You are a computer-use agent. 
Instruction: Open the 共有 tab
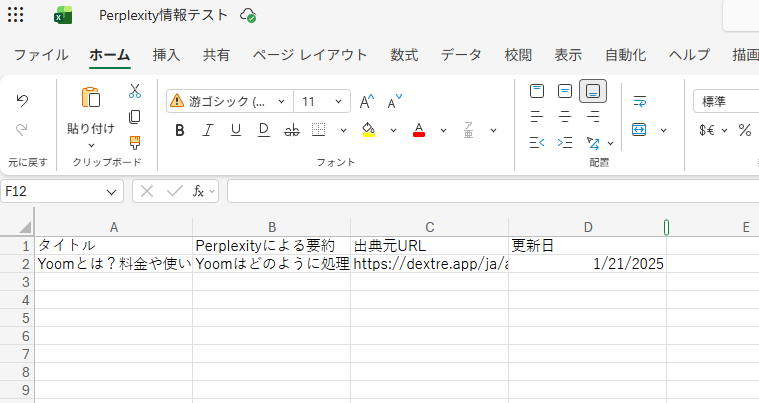pos(216,55)
